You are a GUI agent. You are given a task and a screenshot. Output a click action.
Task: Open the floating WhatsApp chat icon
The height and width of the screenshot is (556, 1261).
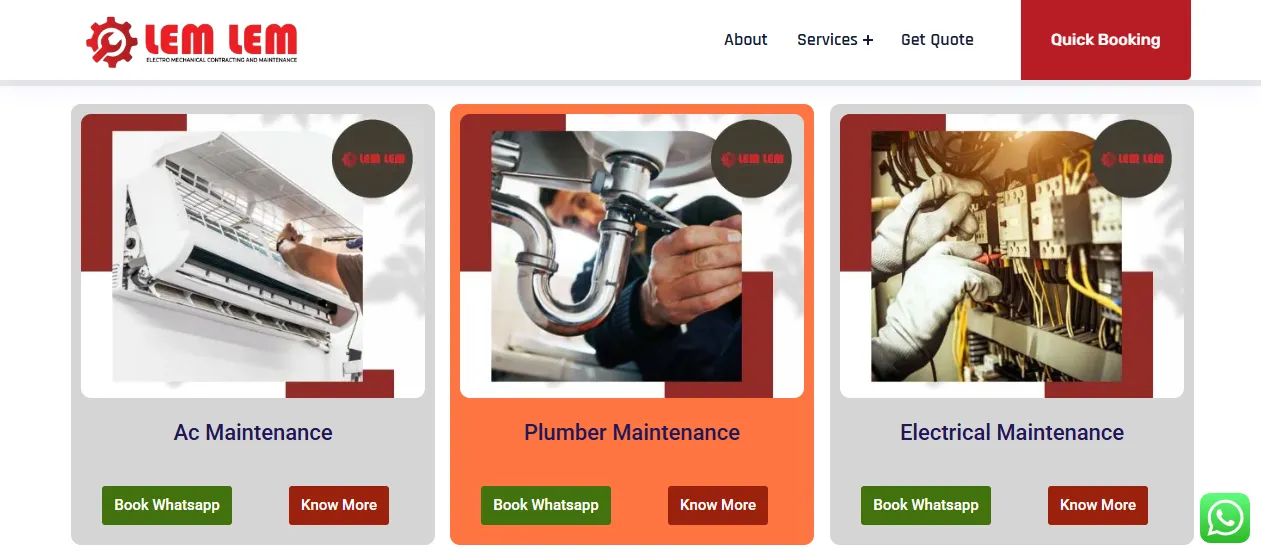(1225, 518)
